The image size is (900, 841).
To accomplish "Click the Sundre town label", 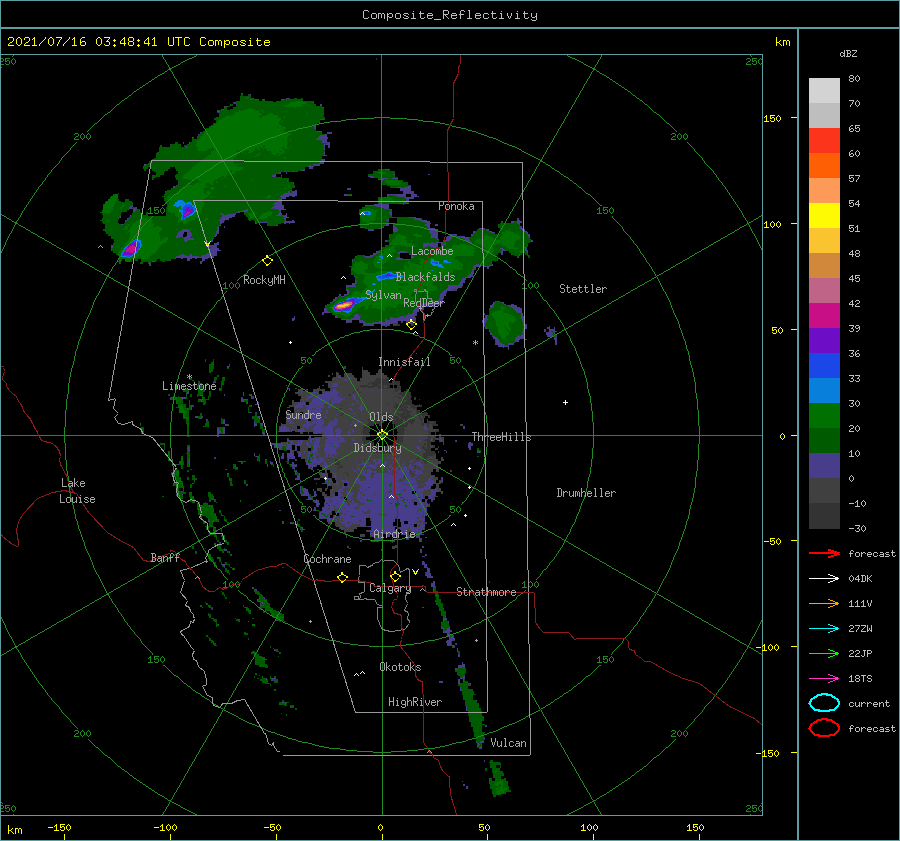I will click(x=303, y=414).
